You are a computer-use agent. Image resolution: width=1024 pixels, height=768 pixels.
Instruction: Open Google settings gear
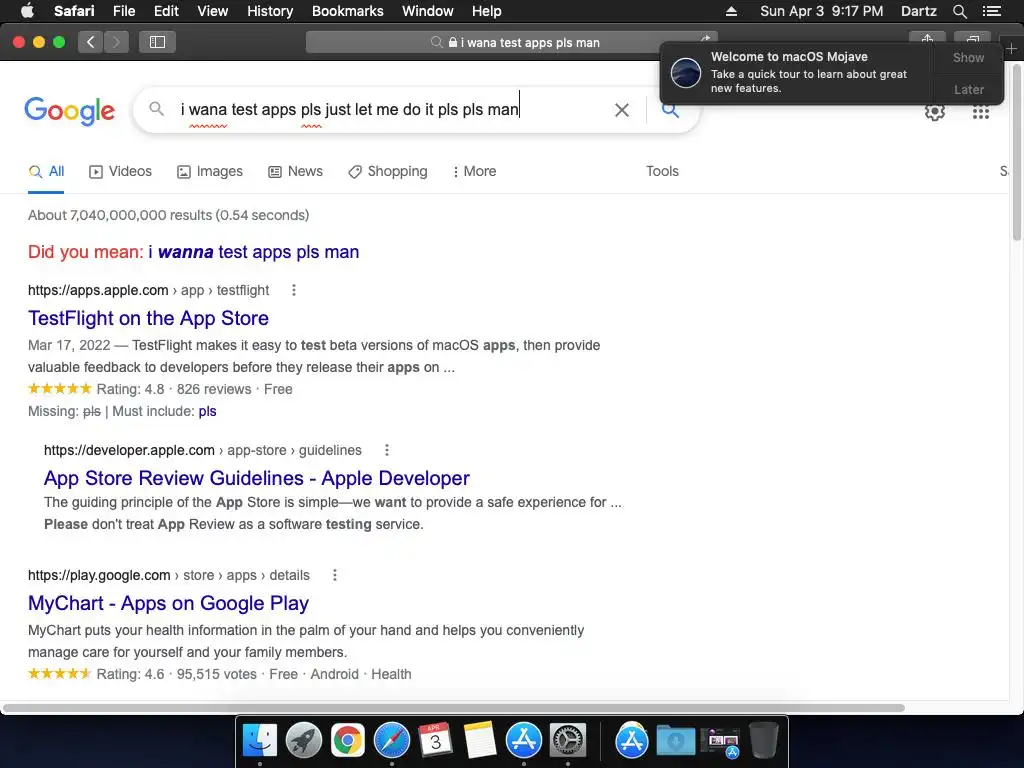click(935, 112)
